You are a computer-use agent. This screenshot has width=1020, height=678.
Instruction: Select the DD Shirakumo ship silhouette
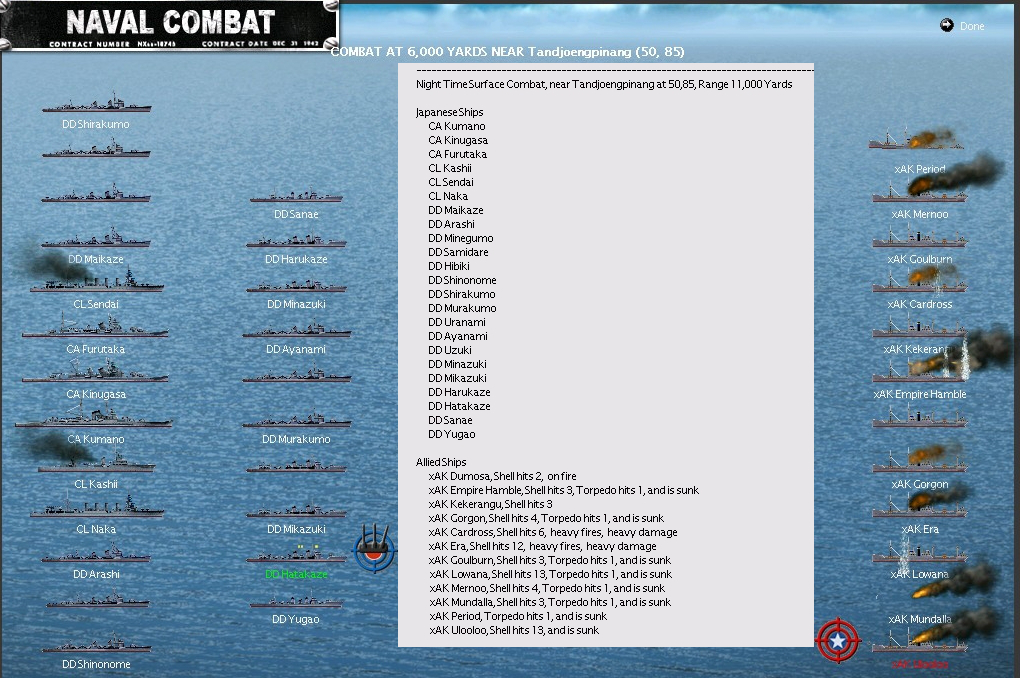pyautogui.click(x=96, y=103)
